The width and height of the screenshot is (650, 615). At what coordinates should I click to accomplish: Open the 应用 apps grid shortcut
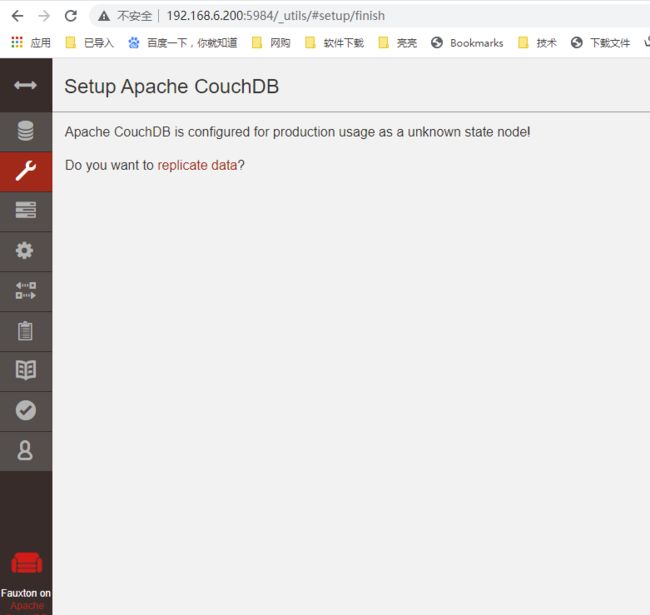tap(31, 43)
